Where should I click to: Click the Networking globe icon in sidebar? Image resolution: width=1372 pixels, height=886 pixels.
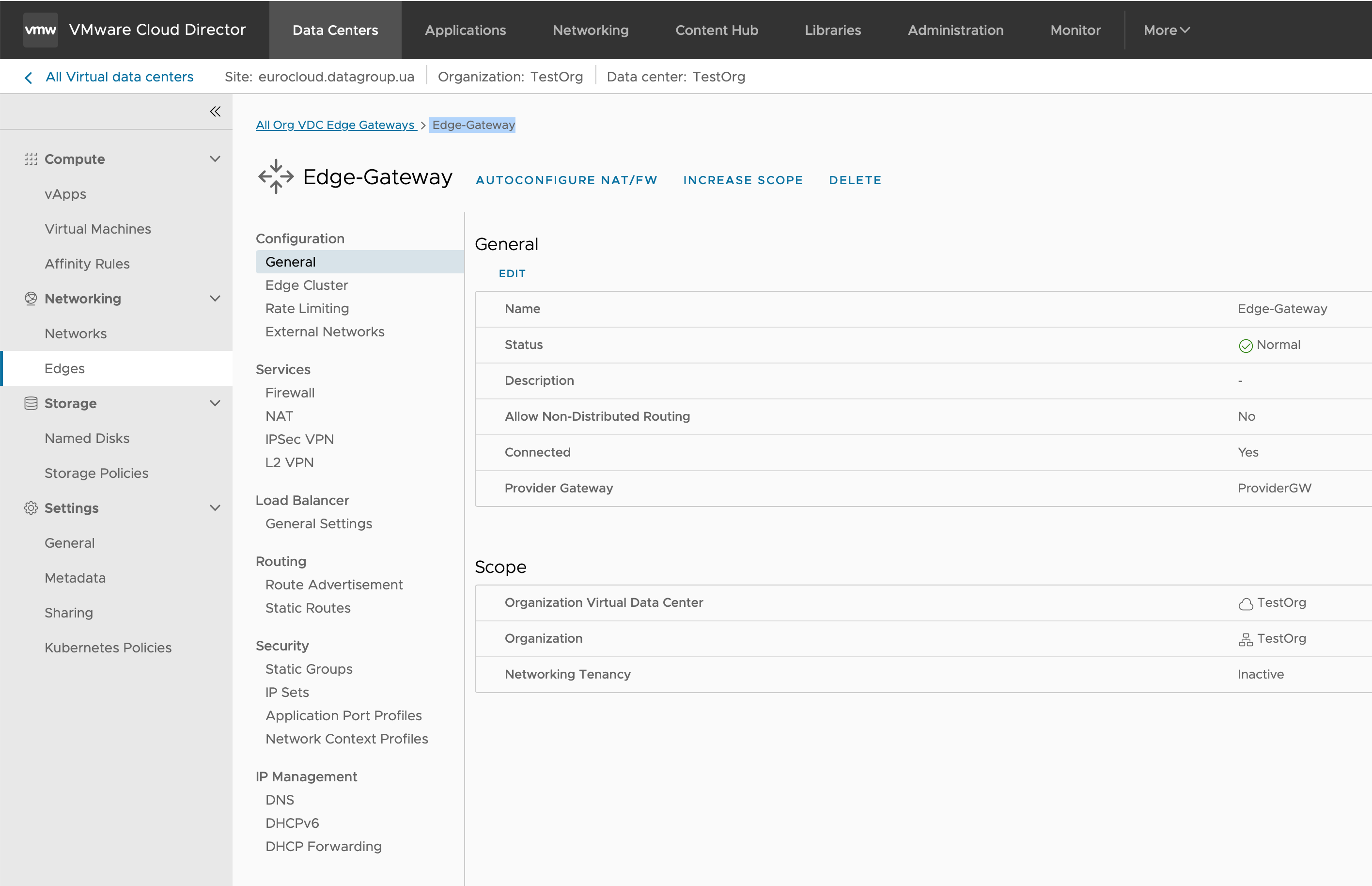pyautogui.click(x=31, y=299)
